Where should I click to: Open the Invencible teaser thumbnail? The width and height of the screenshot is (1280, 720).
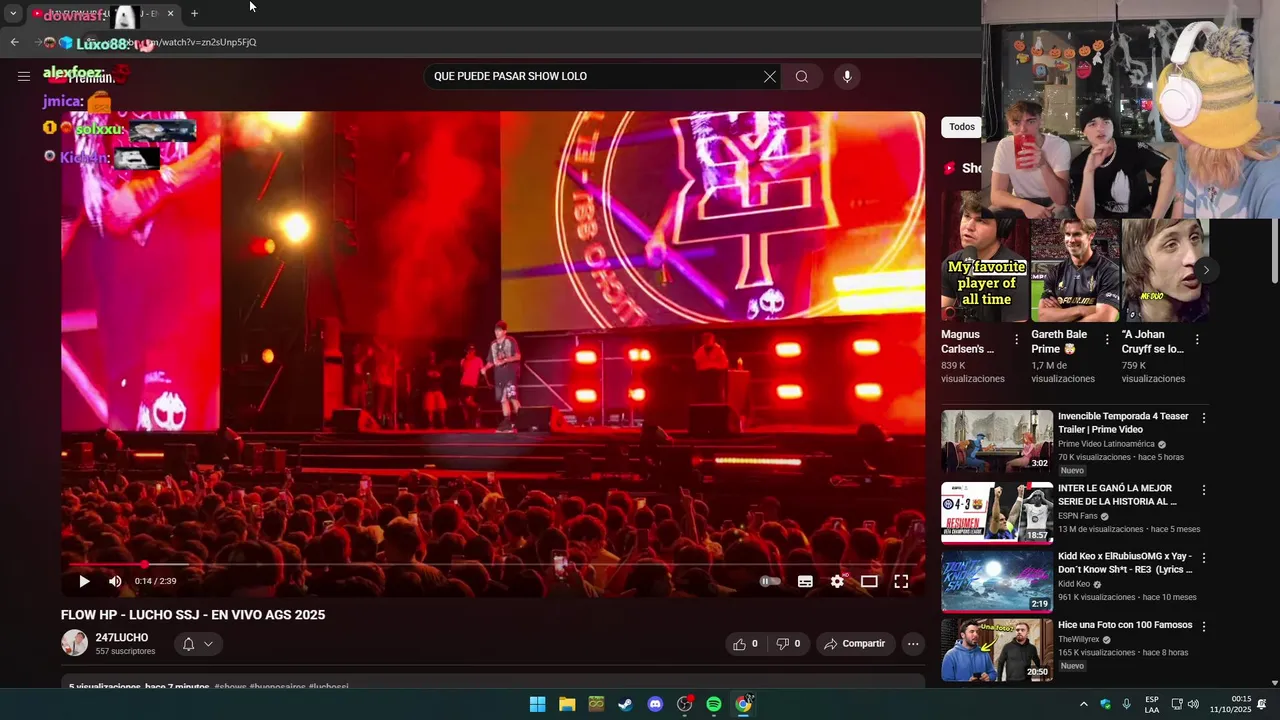tap(997, 441)
